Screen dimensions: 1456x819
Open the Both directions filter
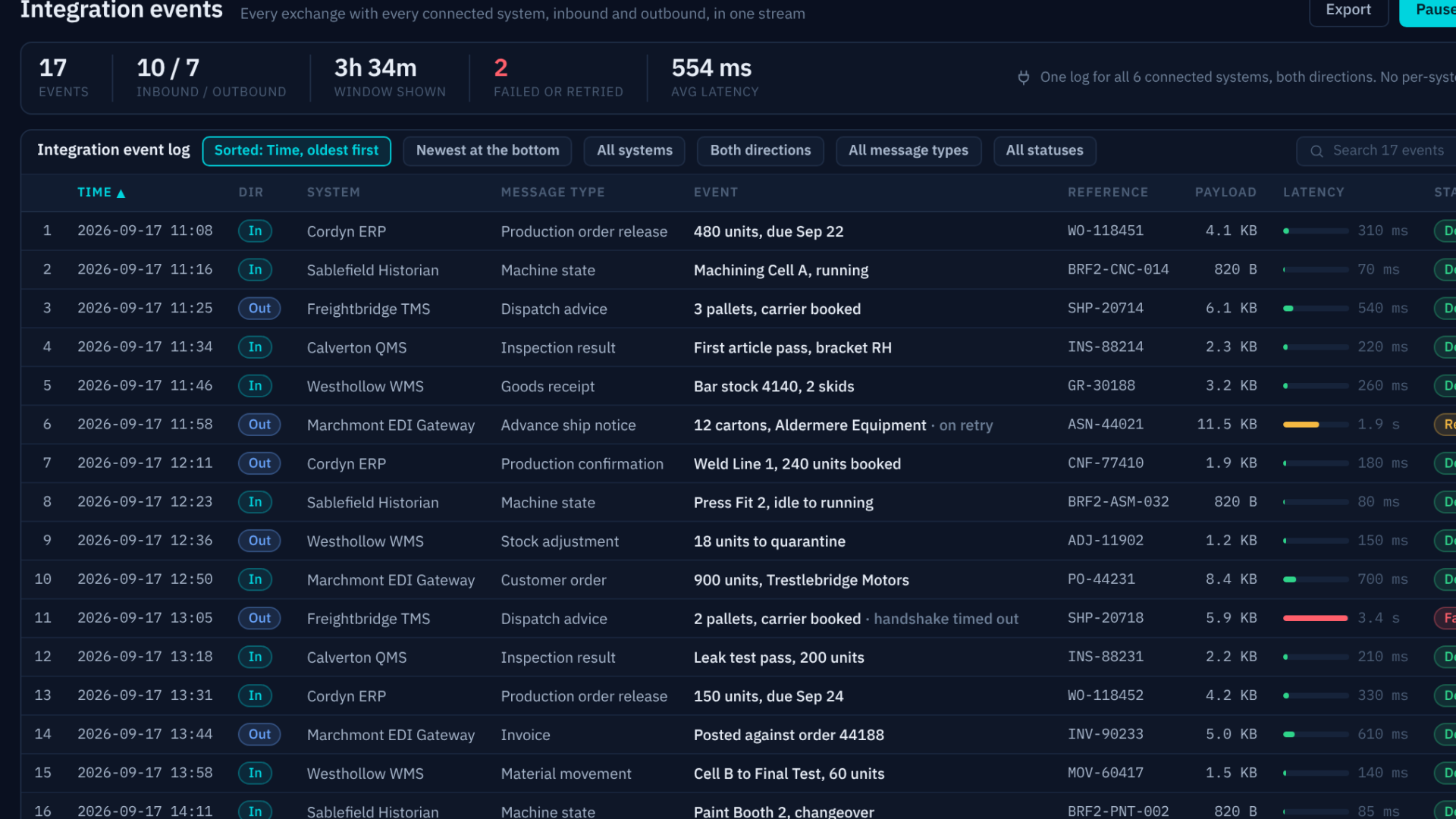[761, 151]
